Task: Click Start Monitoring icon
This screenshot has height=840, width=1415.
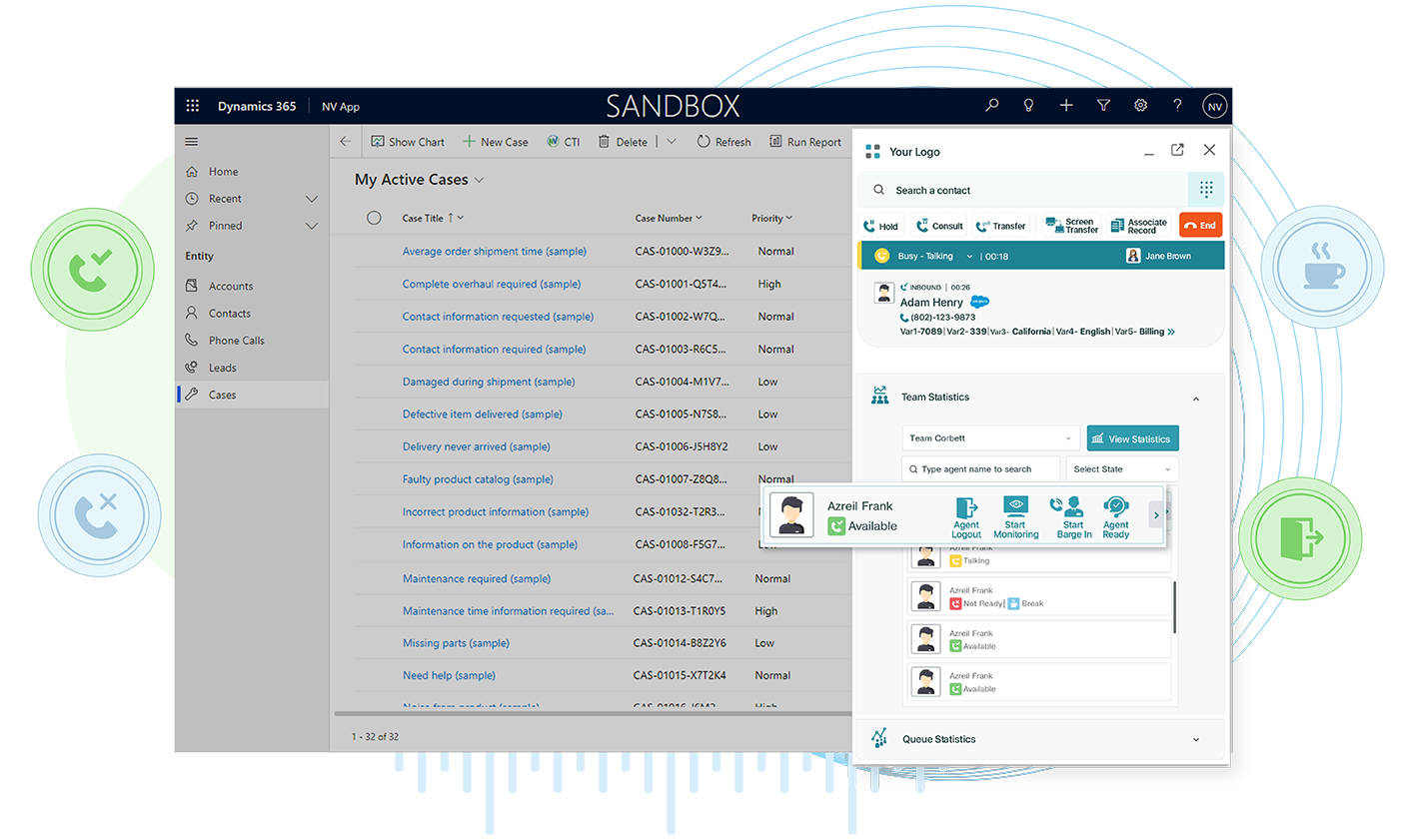Action: tap(1015, 517)
